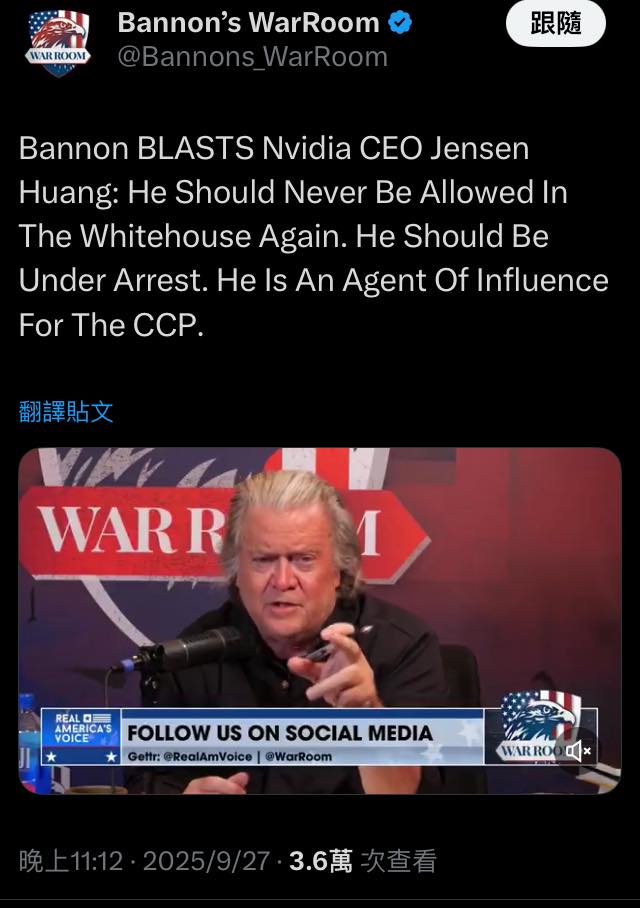This screenshot has width=640, height=908.
Task: Open the Bannon's WarRoom profile avatar
Action: click(x=58, y=42)
